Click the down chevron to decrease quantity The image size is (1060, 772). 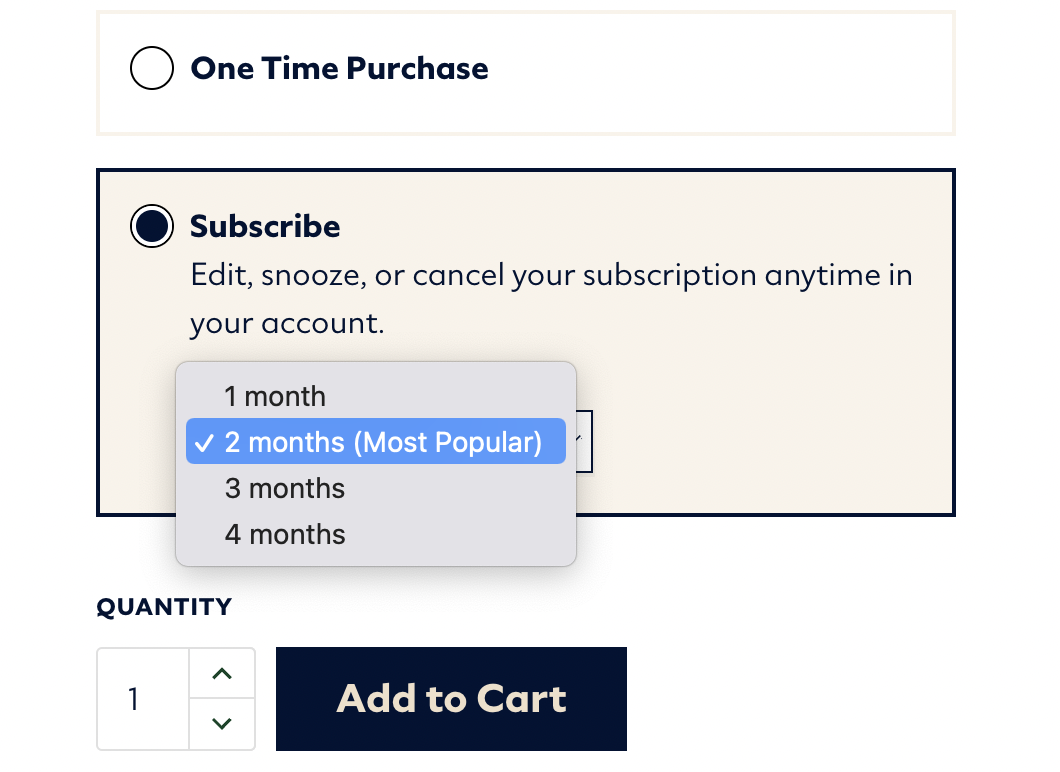(x=221, y=724)
